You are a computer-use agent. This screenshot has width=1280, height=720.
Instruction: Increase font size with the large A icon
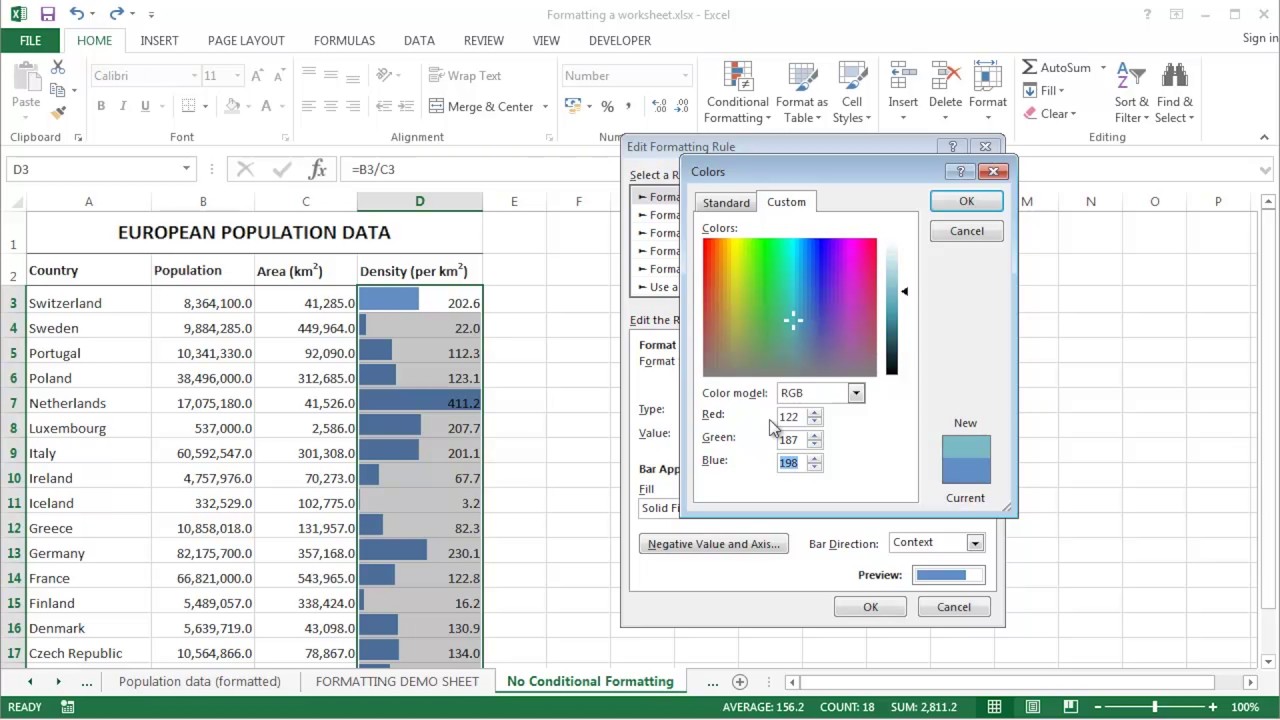click(257, 76)
